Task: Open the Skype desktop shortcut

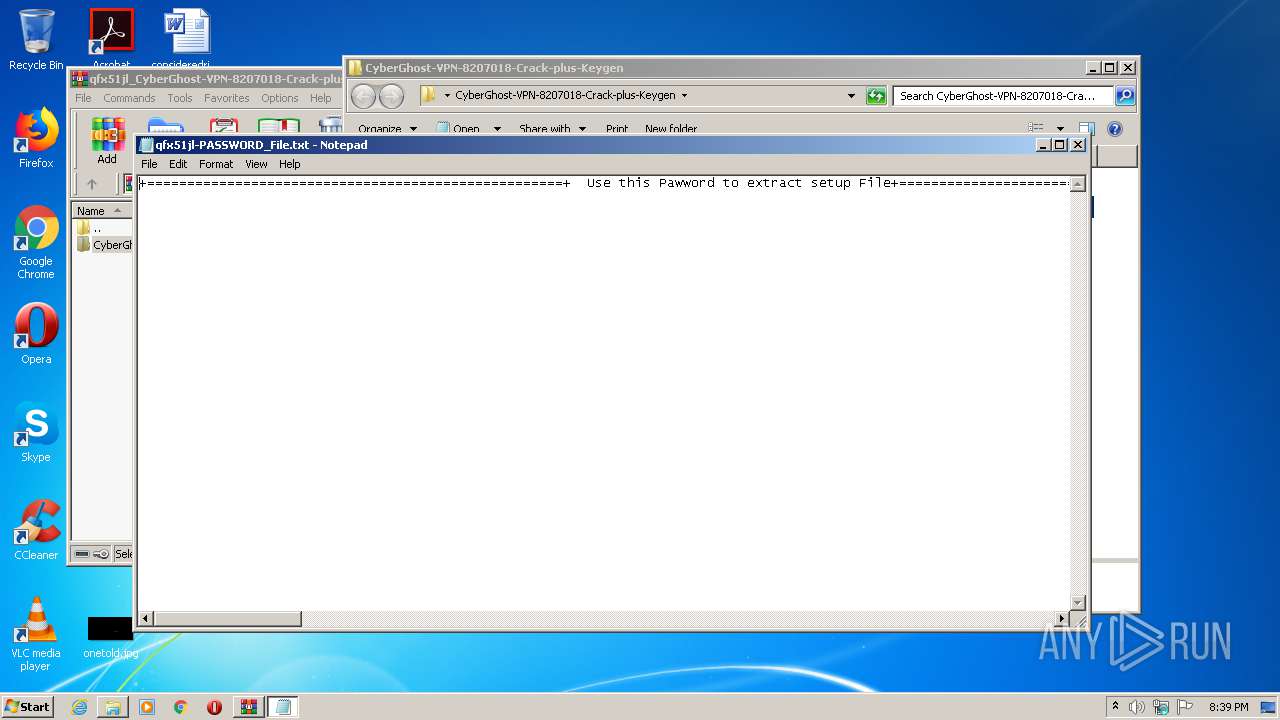Action: (x=36, y=432)
